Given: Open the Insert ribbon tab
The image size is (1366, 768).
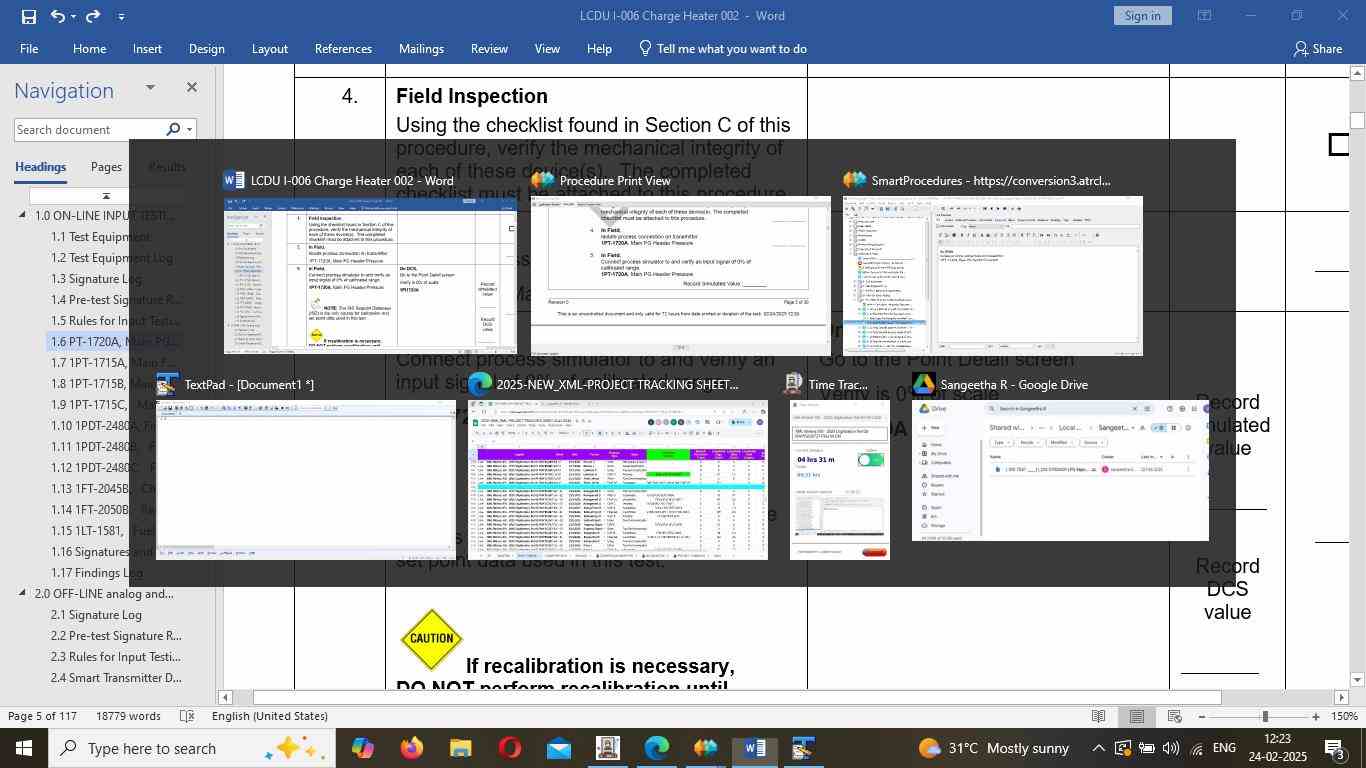Looking at the screenshot, I should (x=147, y=48).
